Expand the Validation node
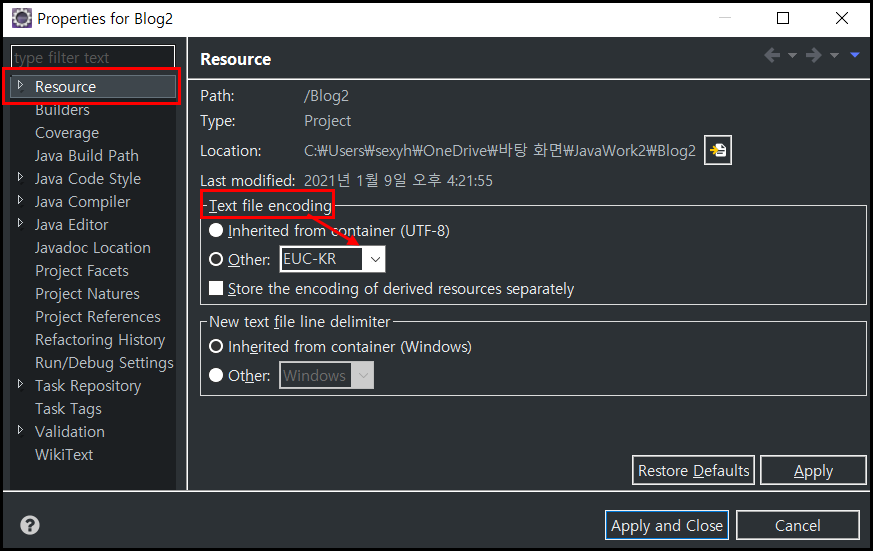The height and width of the screenshot is (551, 873). tap(21, 430)
